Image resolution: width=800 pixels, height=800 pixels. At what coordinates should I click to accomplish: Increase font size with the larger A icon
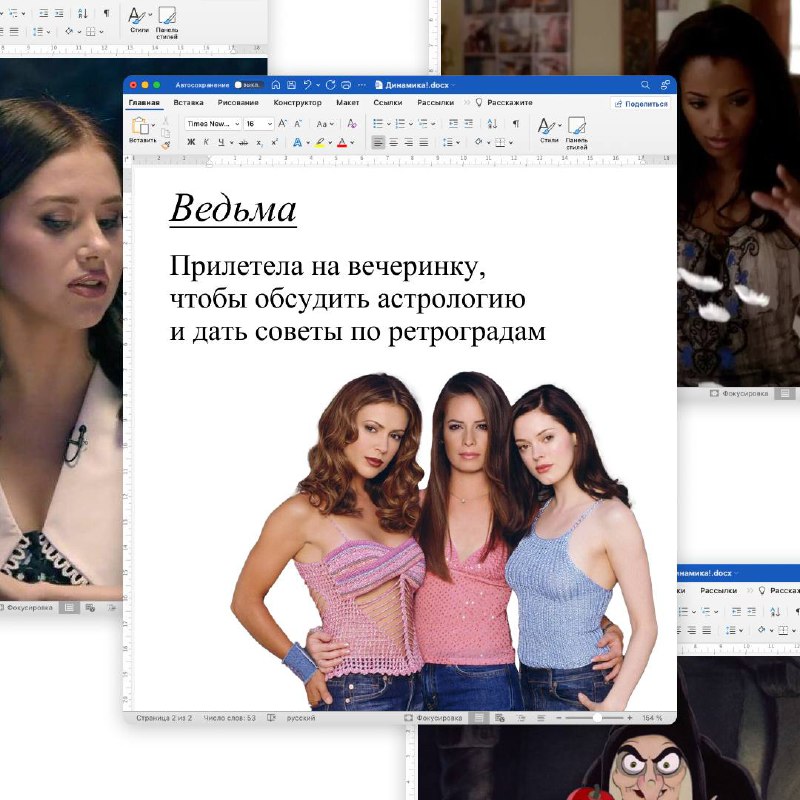point(282,123)
